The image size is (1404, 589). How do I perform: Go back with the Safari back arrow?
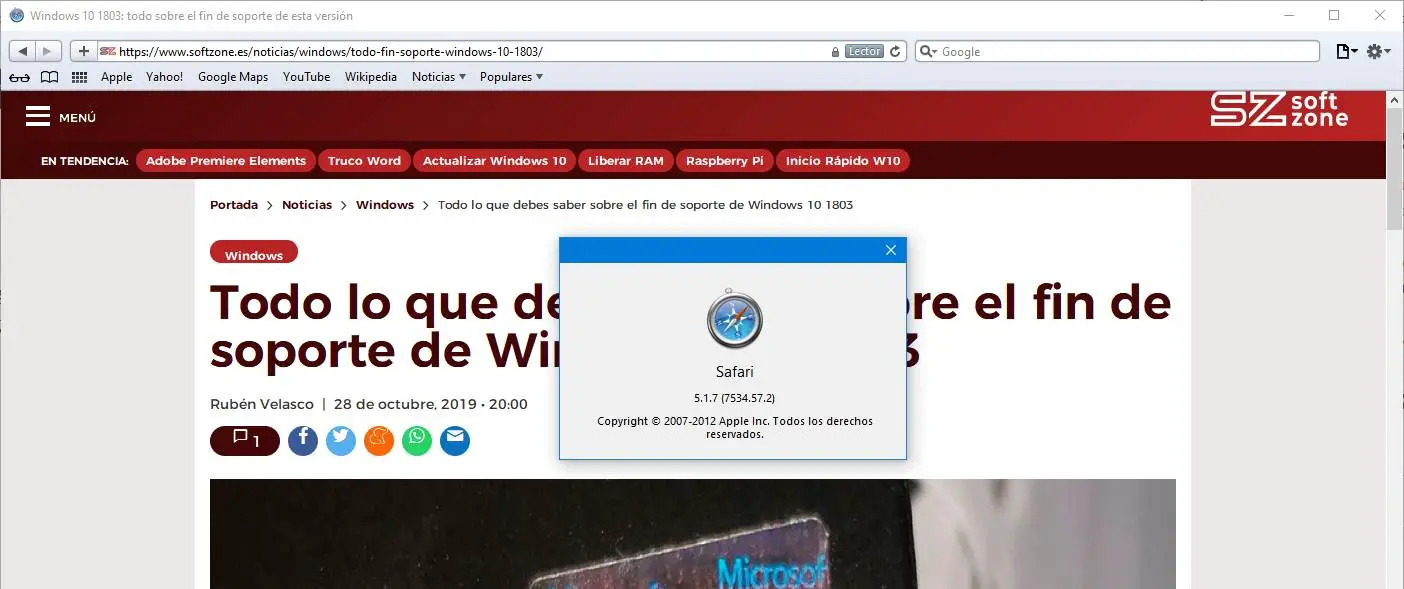coord(22,51)
